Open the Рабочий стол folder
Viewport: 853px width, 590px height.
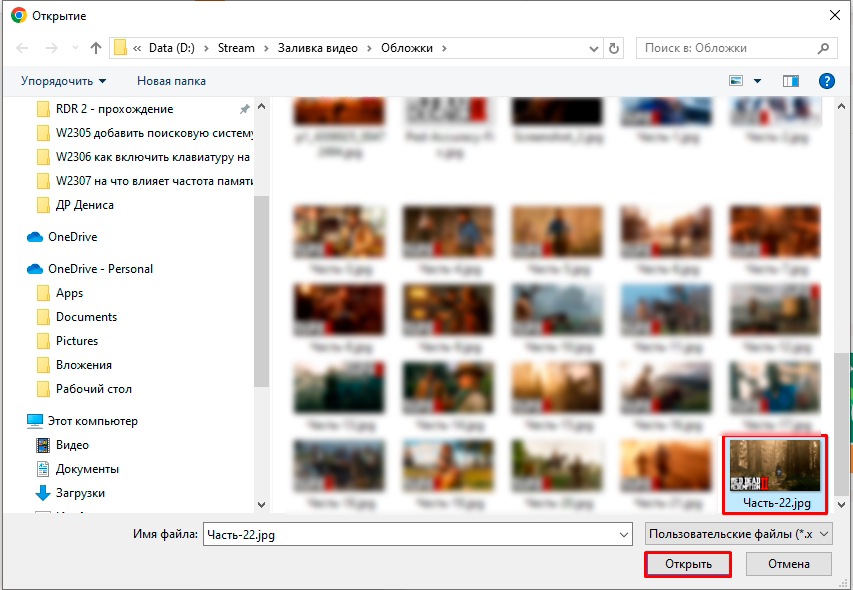coord(94,389)
